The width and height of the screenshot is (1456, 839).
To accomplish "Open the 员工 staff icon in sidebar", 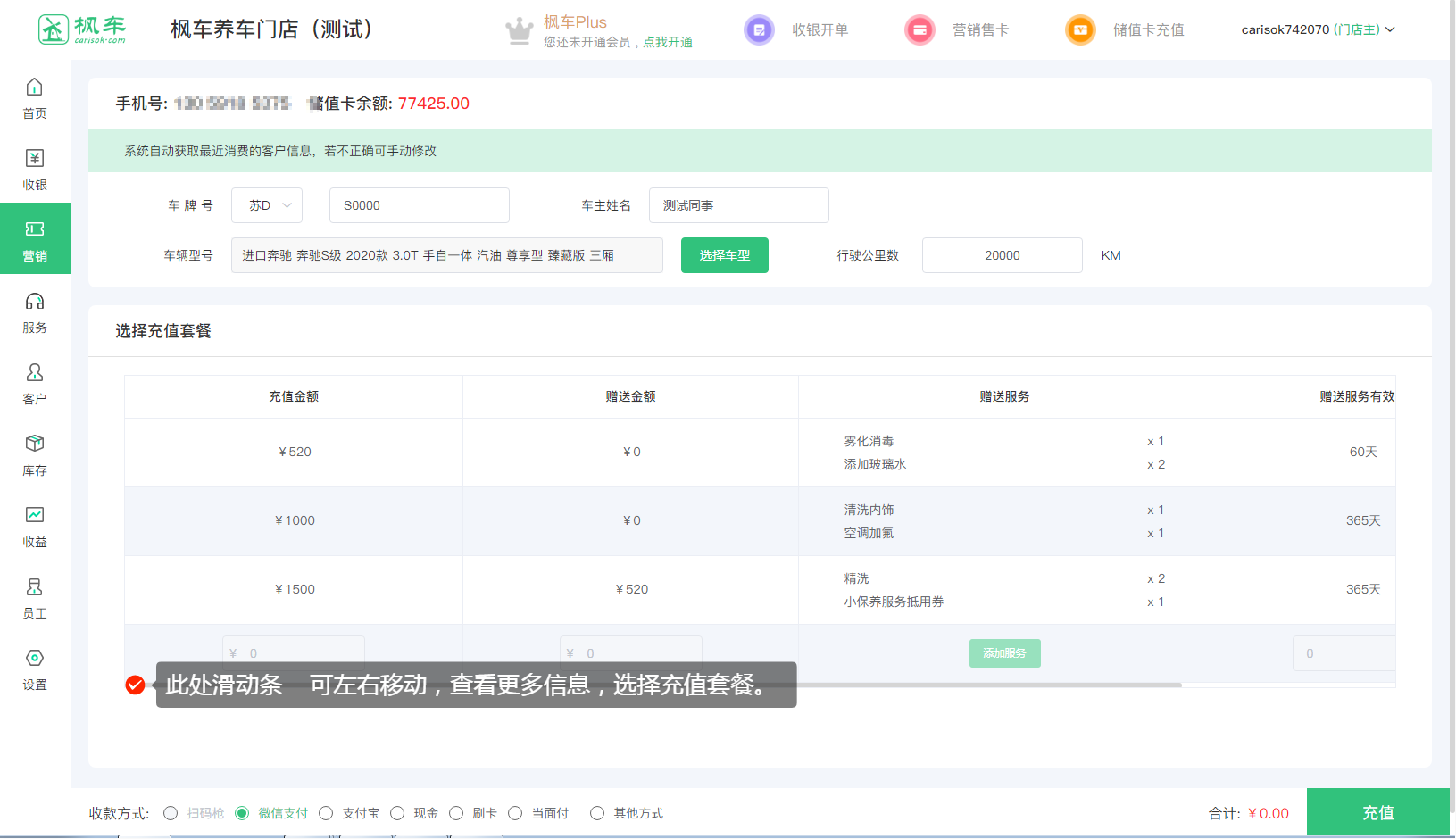I will (34, 587).
